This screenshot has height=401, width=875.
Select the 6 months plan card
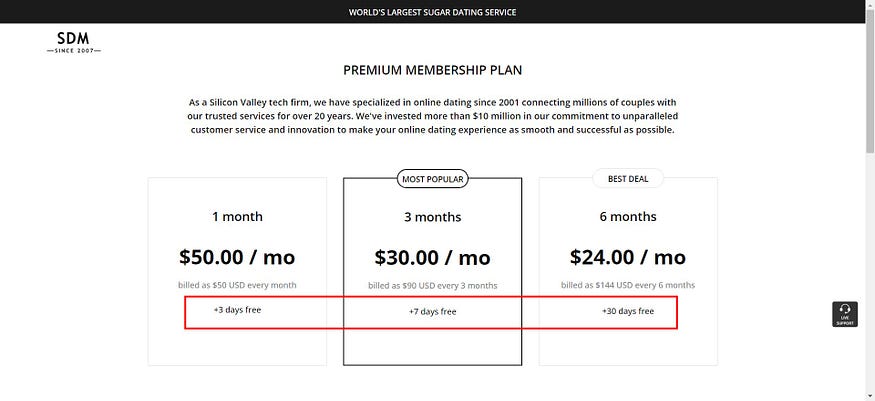[628, 272]
